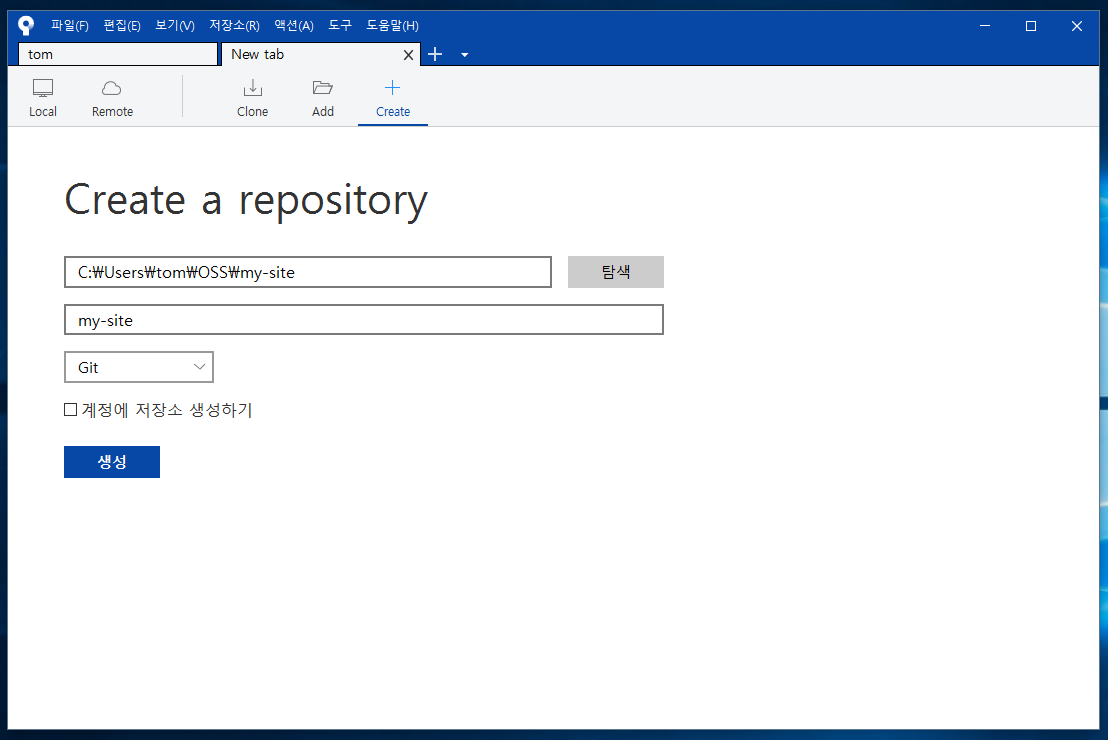Select the Create repository icon
This screenshot has height=740, width=1108.
tap(393, 98)
